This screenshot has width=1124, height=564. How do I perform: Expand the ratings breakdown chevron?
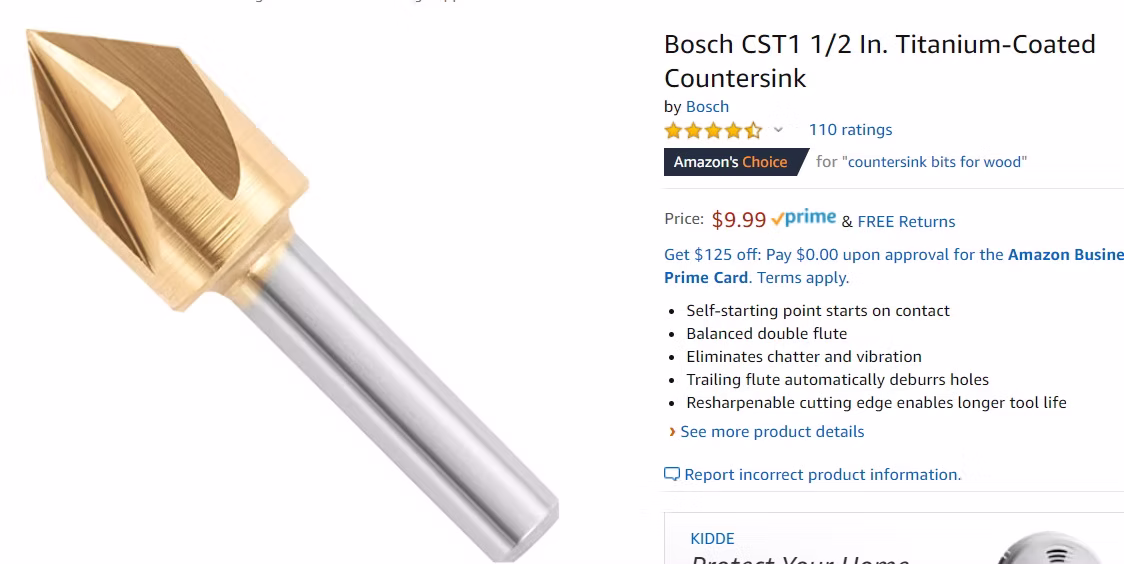(x=778, y=130)
